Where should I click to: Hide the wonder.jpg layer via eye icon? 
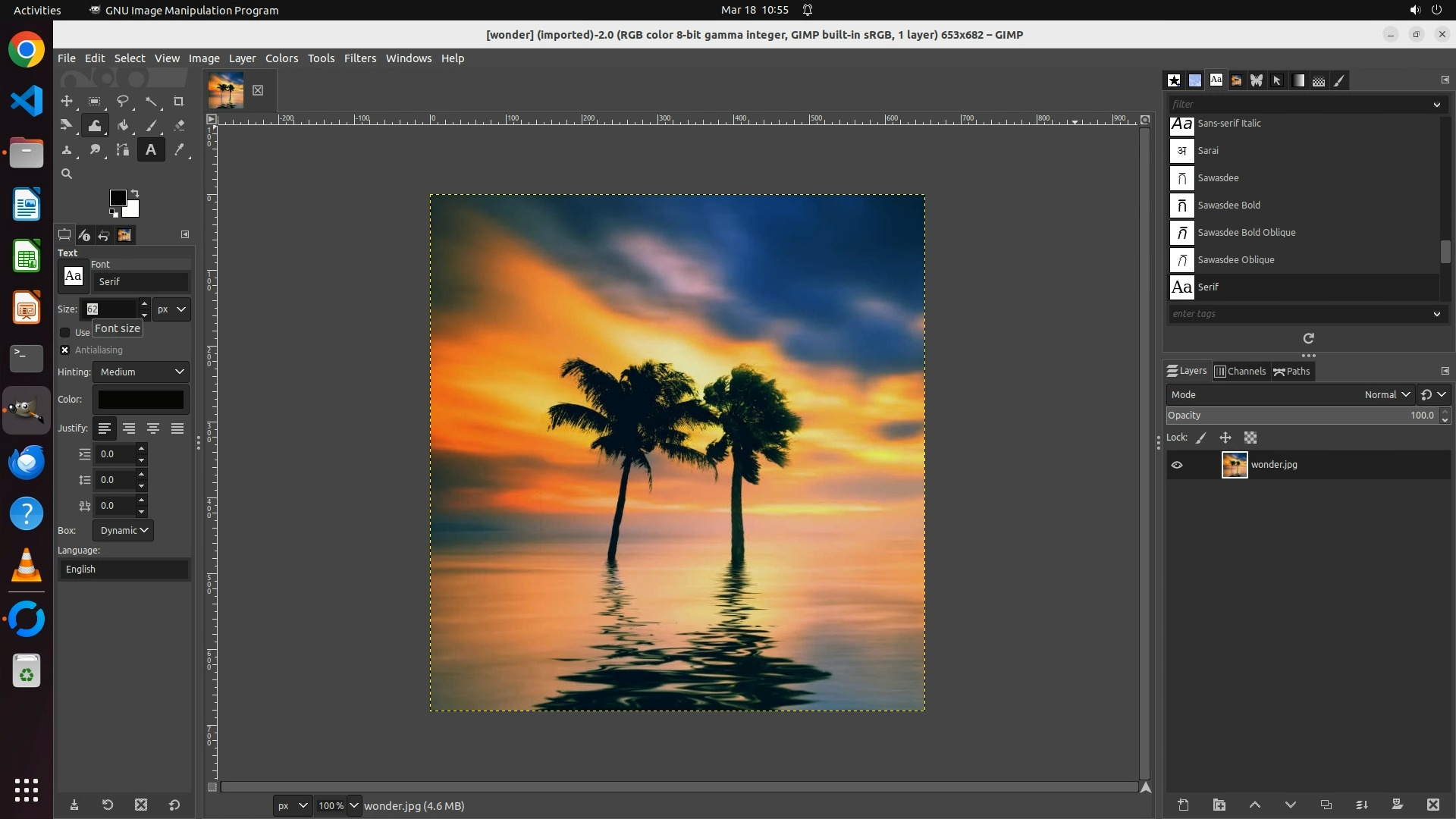(x=1177, y=465)
